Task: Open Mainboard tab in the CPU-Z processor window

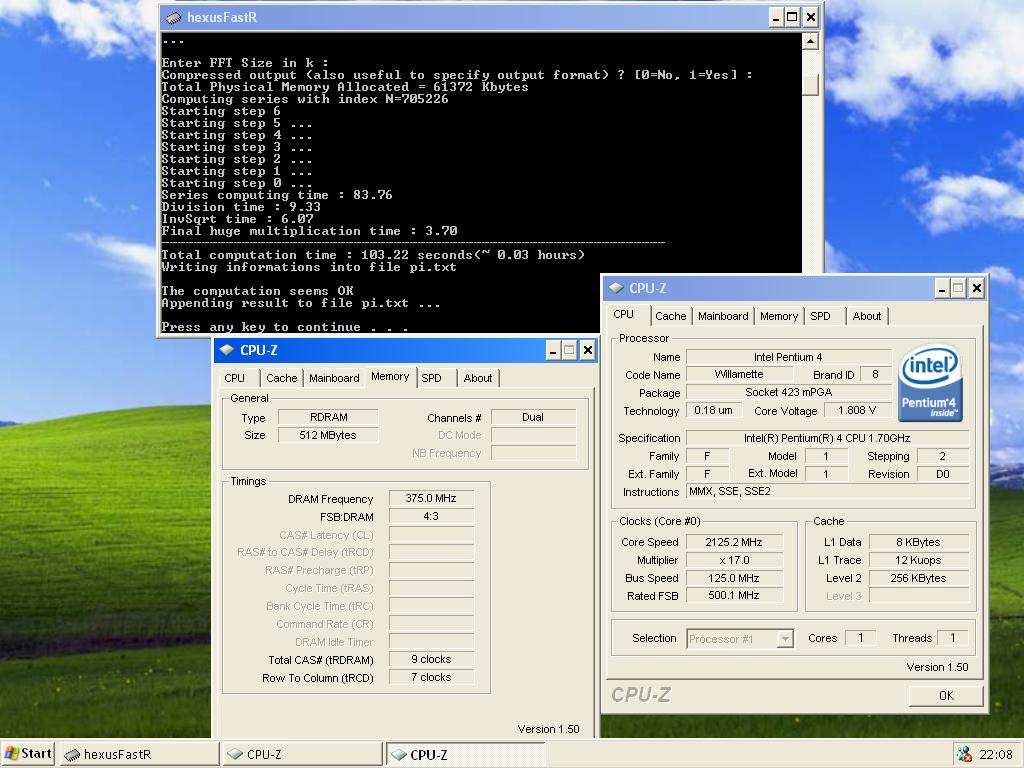Action: point(723,316)
